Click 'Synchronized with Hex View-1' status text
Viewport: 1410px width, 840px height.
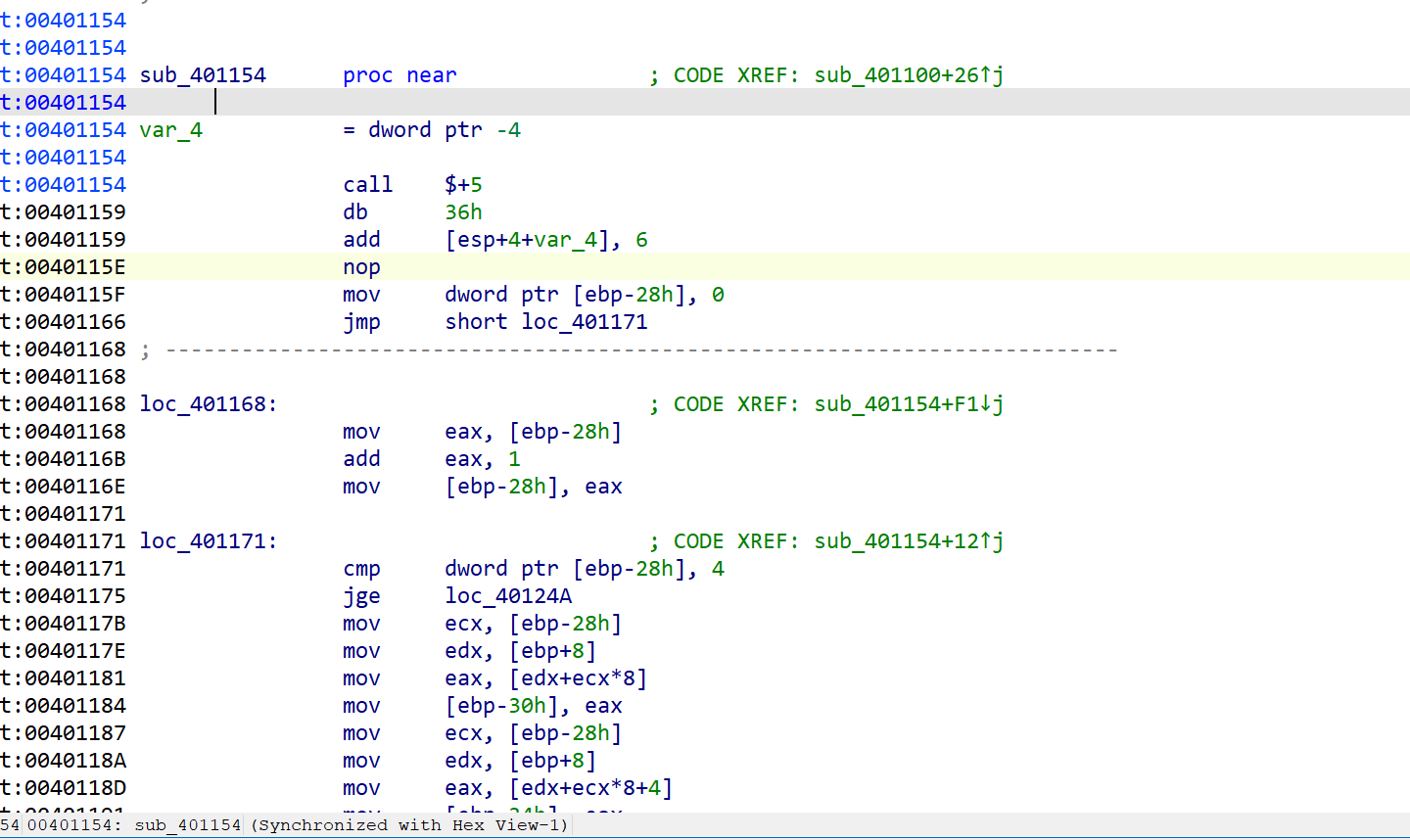(x=409, y=825)
